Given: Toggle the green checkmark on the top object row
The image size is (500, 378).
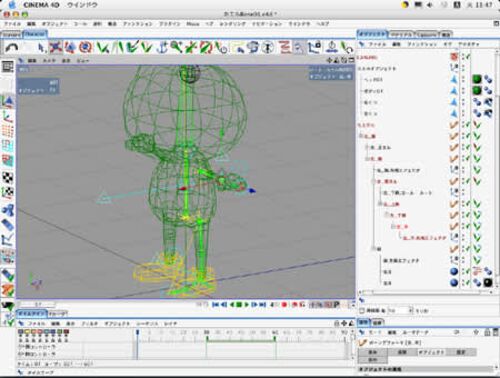Looking at the screenshot, I should 468,57.
